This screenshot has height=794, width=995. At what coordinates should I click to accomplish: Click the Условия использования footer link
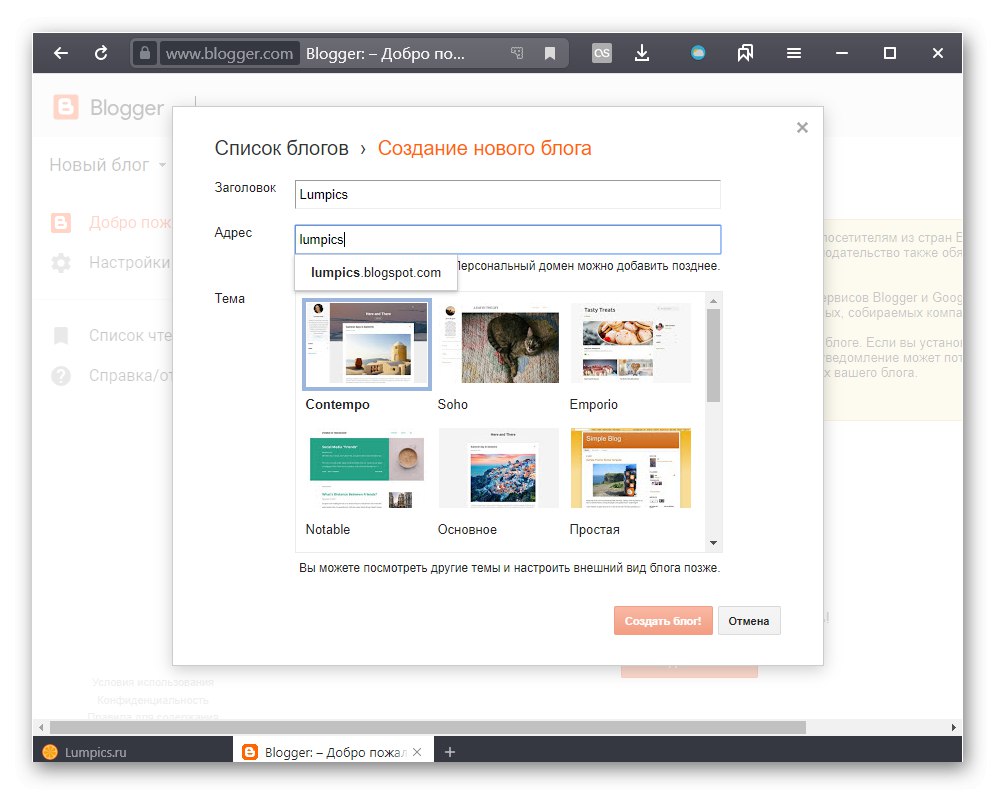tap(153, 682)
